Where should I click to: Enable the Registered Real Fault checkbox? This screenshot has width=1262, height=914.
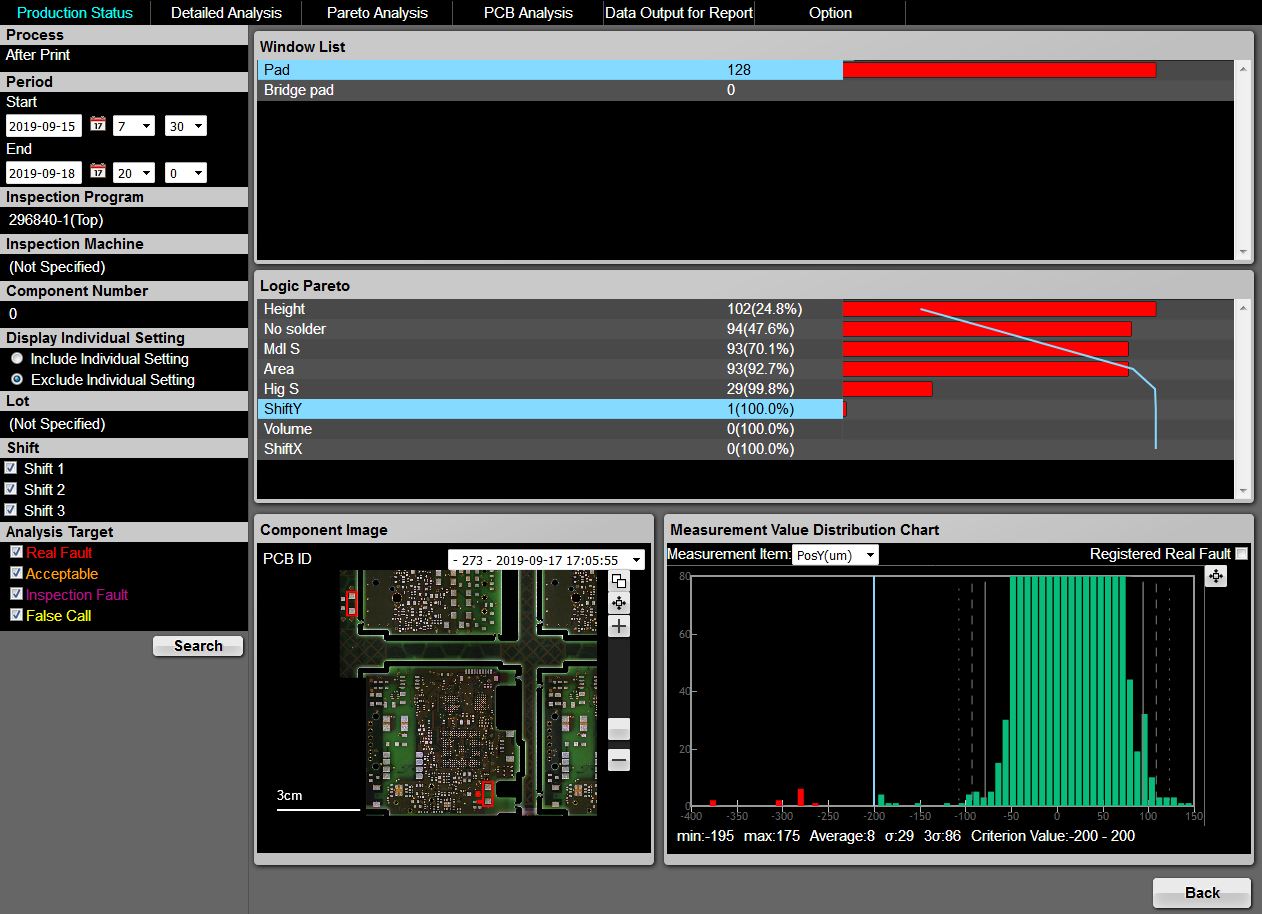coord(1241,554)
